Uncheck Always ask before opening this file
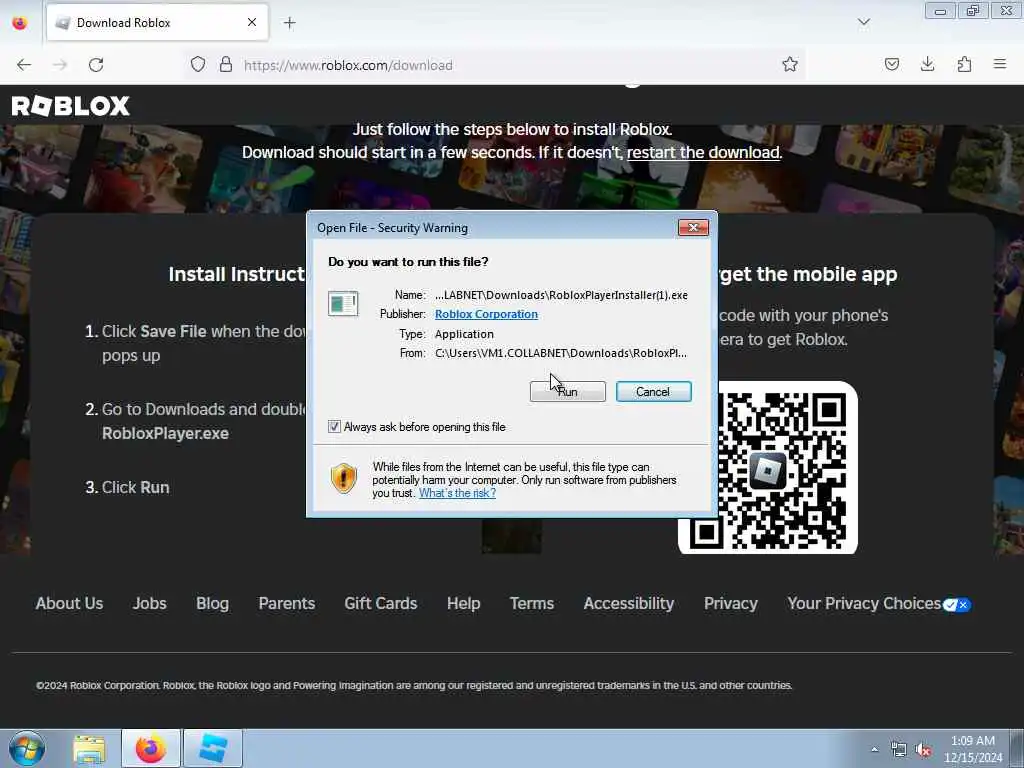The image size is (1024, 768). point(334,426)
